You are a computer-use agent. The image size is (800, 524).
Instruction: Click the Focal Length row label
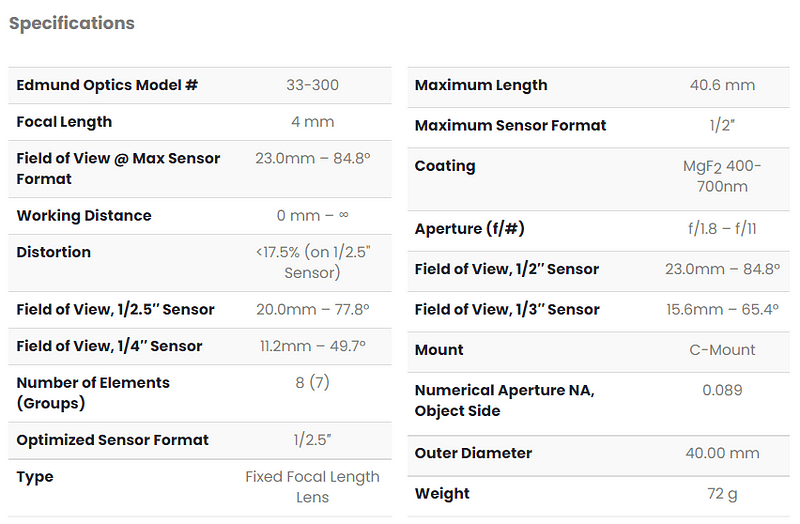click(x=64, y=122)
